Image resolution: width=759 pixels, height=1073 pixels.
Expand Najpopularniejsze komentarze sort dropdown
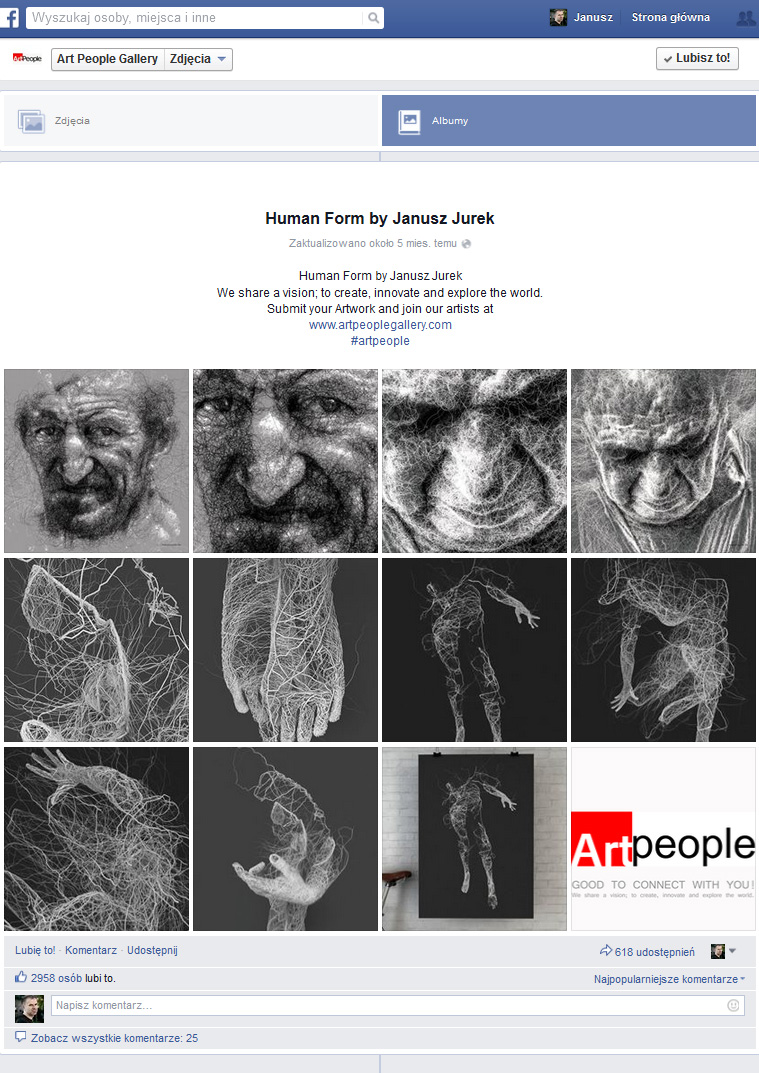pyautogui.click(x=669, y=979)
